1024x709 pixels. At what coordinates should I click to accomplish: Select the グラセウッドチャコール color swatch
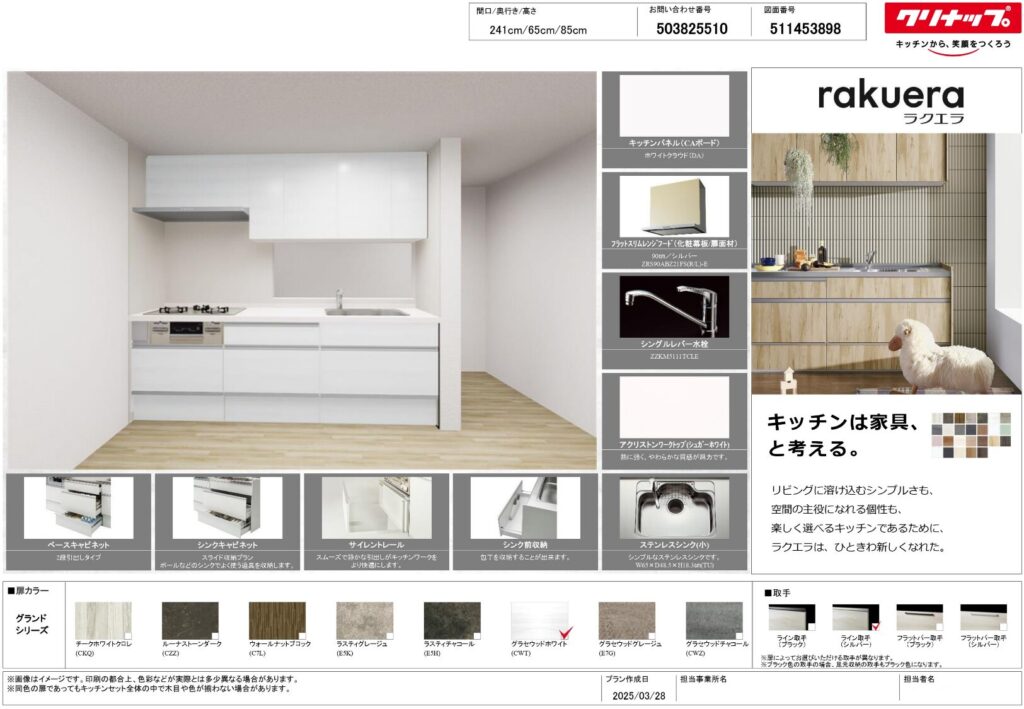714,619
